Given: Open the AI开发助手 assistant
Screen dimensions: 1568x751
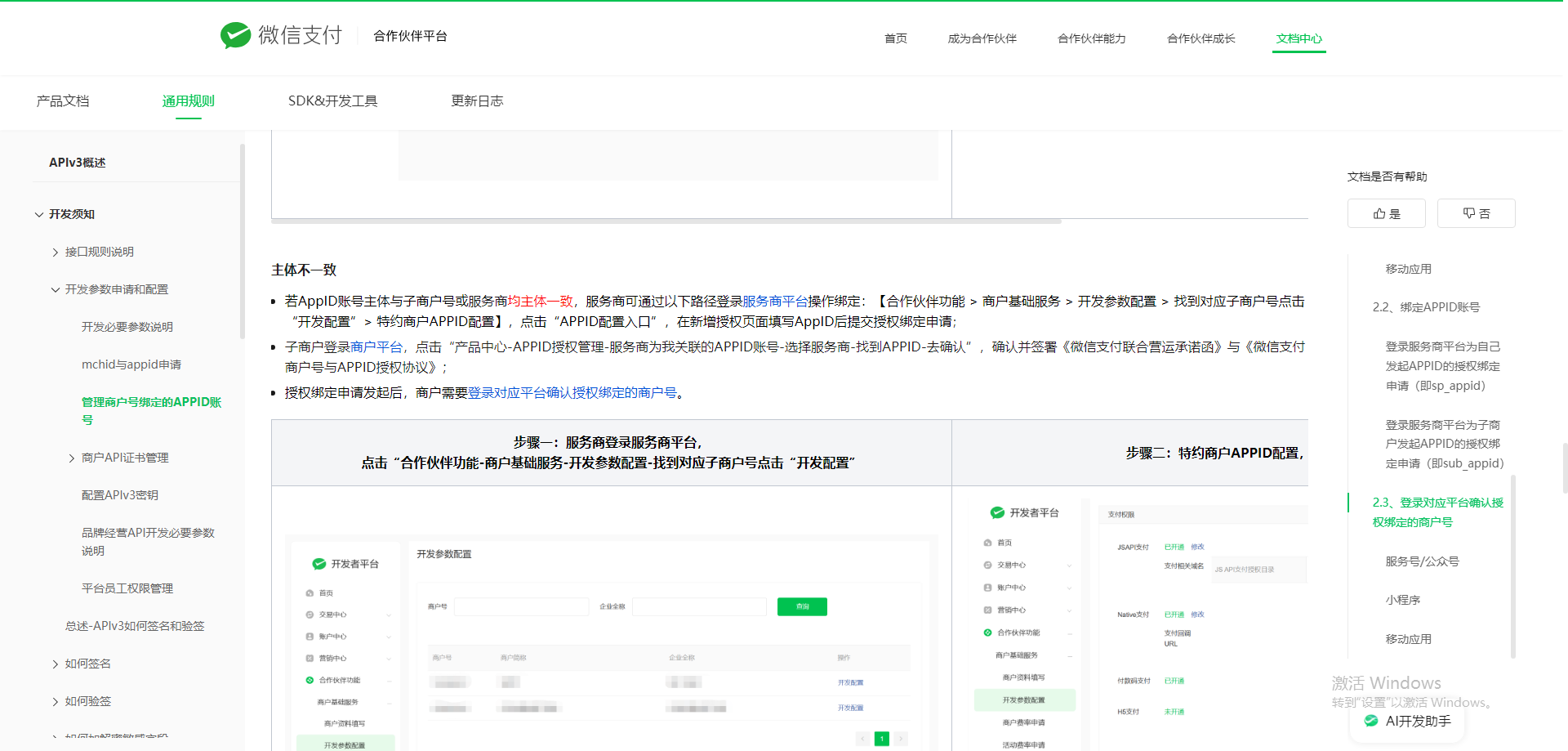Looking at the screenshot, I should (x=1407, y=721).
